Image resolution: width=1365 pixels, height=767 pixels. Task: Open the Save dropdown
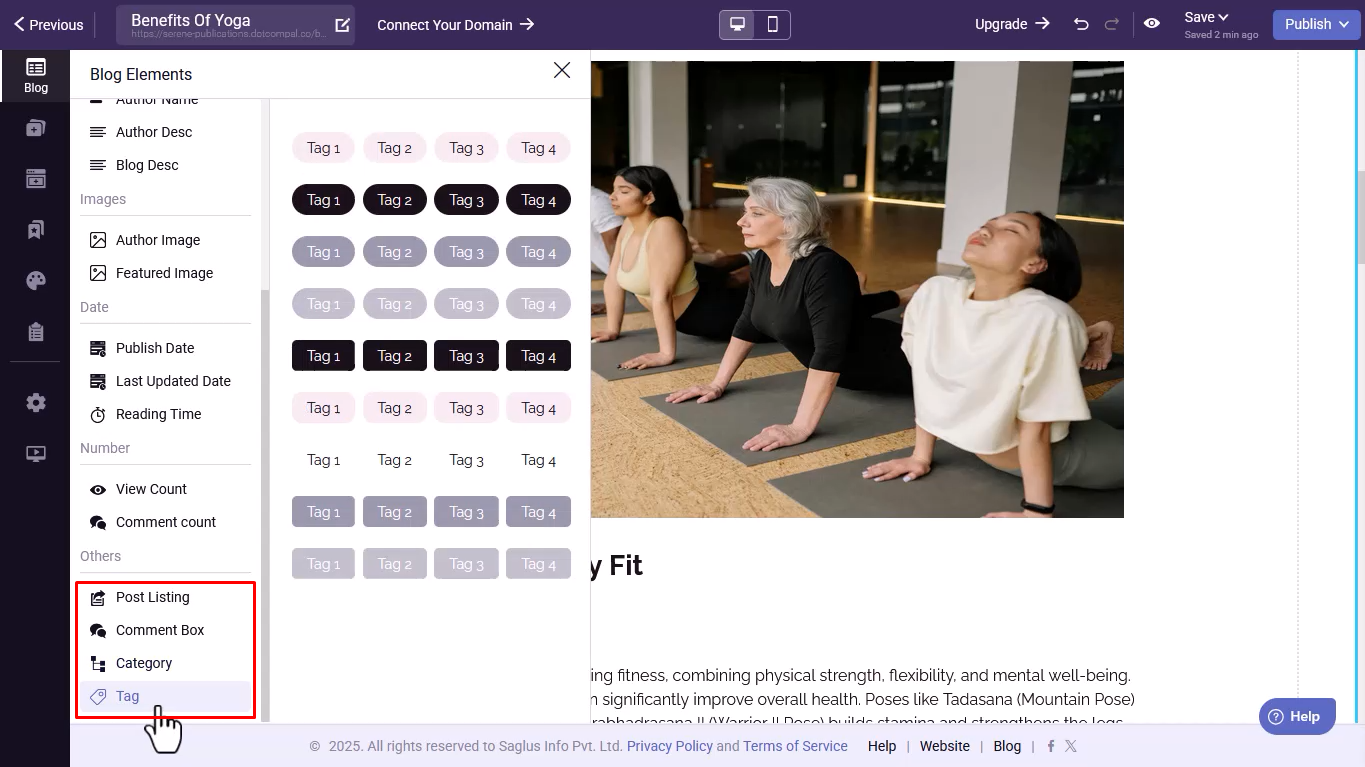click(x=1207, y=17)
